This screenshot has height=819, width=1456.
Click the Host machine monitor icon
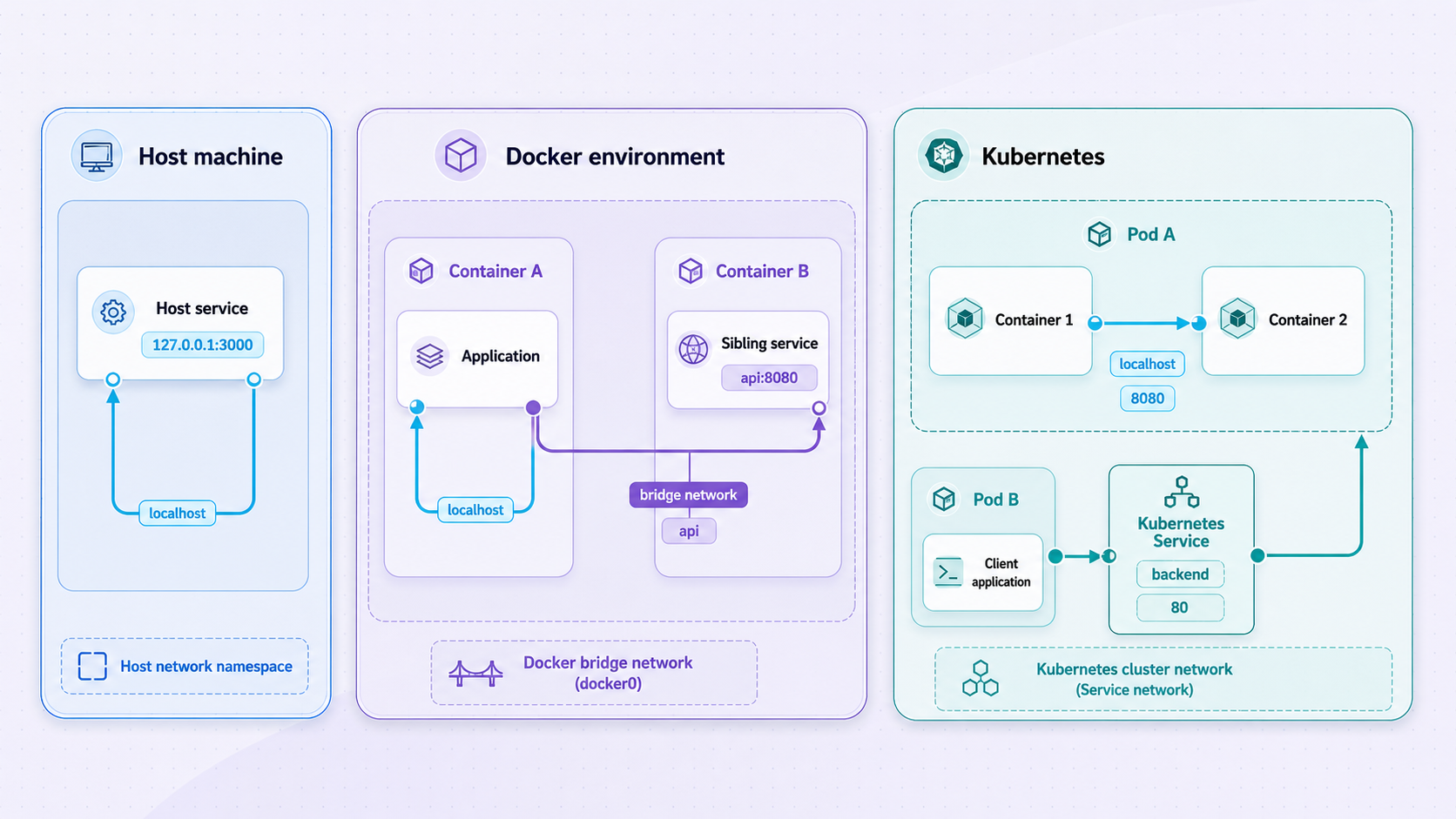point(97,157)
